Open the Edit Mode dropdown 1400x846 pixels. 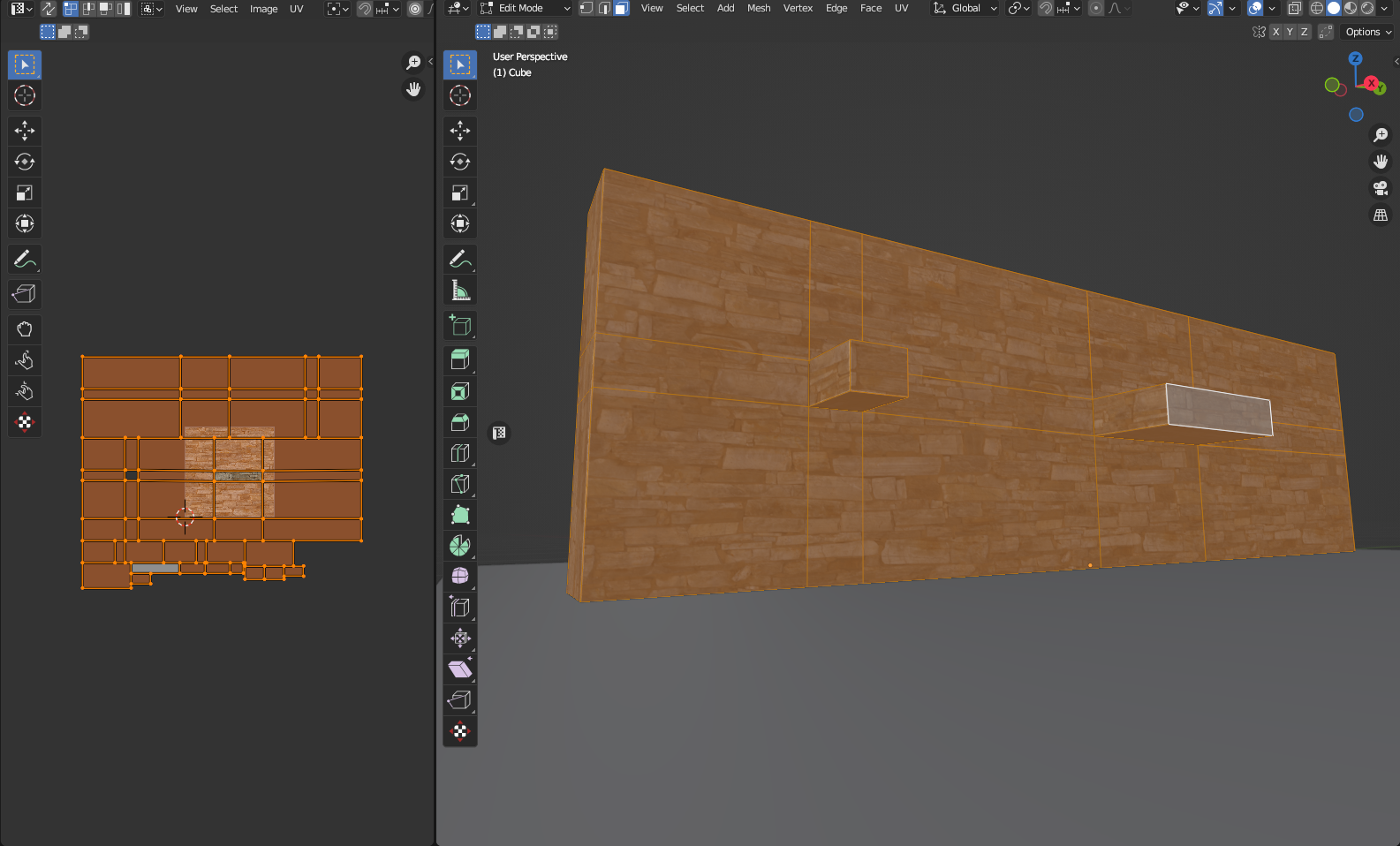[526, 8]
